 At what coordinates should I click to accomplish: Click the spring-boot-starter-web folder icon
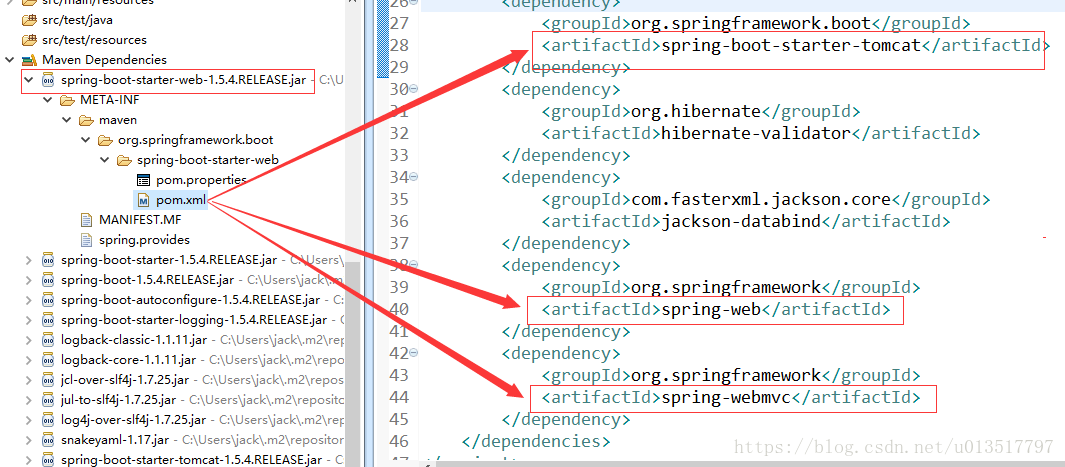point(124,160)
